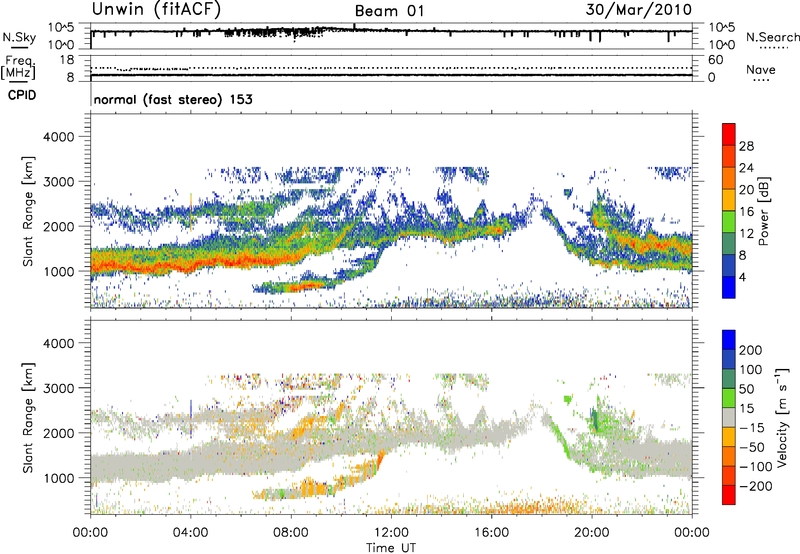
Task: Click the "200" label on velocity colorbar
Action: coord(751,350)
